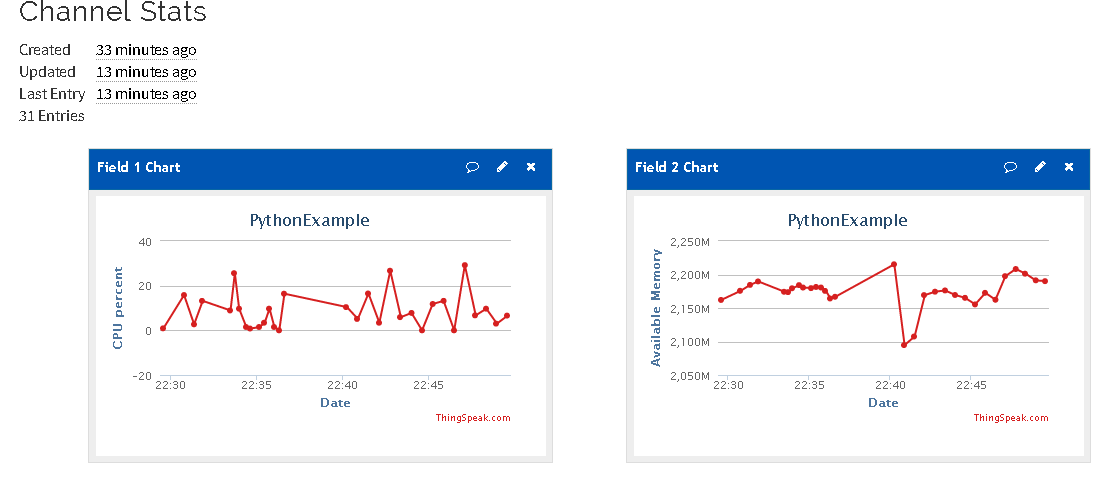Click ThingSpeak.com link under CPU chart
Screen dimensions: 1104x487
click(473, 418)
